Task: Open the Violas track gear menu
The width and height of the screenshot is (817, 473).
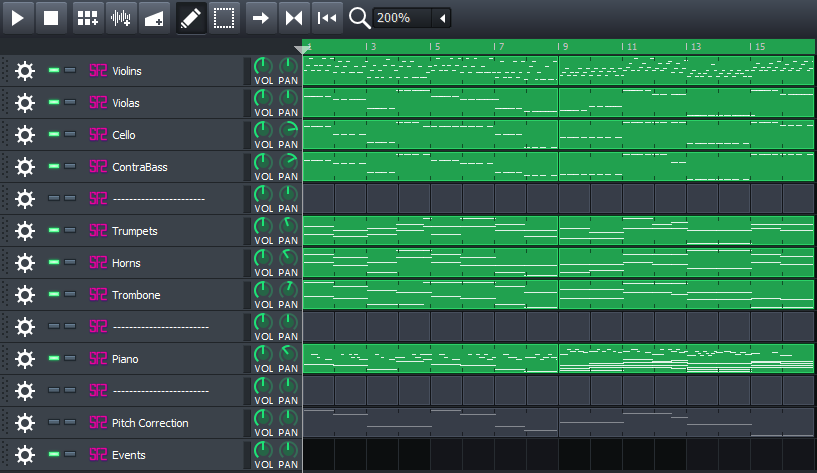Action: 24,103
